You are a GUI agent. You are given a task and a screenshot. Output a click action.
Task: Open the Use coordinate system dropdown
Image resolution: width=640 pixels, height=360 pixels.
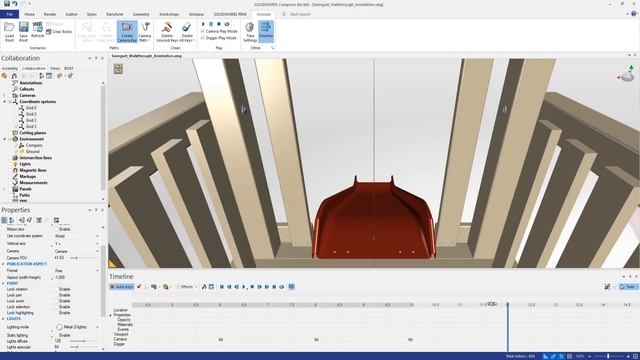tap(97, 236)
